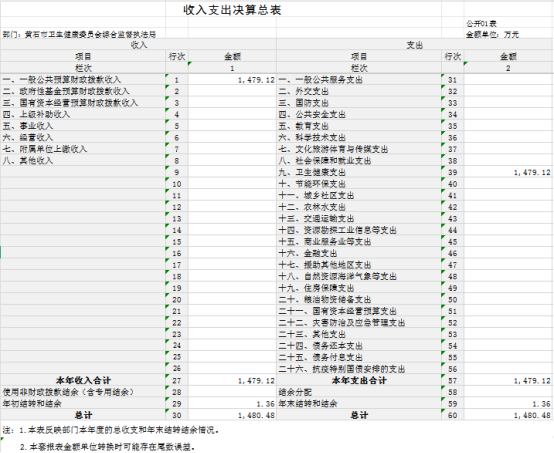
Task: Click the 本年收入合计 label cell
Action: (x=83, y=381)
